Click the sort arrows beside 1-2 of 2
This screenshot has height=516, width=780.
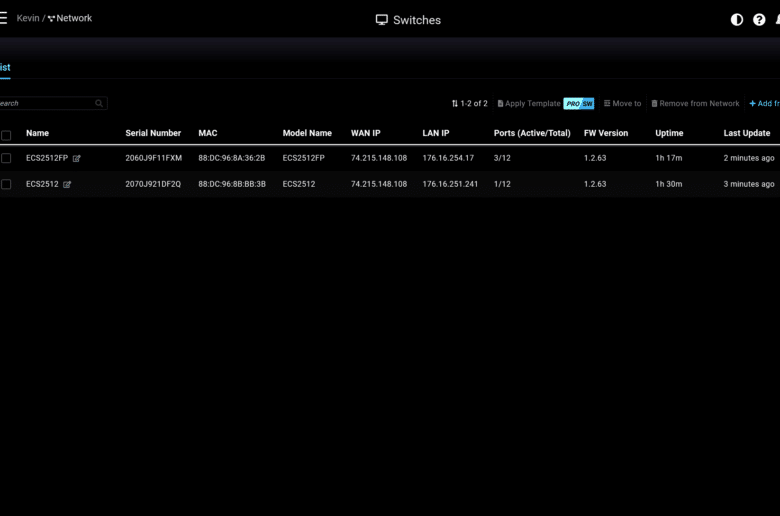coord(455,103)
